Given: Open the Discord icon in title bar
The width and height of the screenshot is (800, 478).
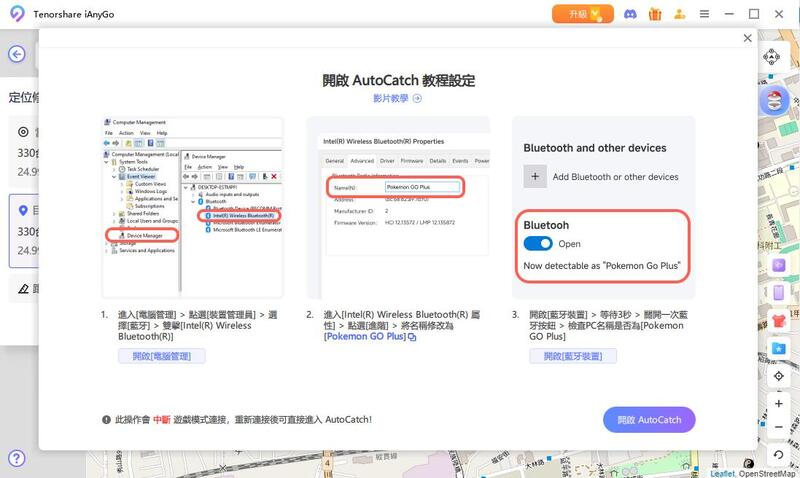Looking at the screenshot, I should pos(630,14).
